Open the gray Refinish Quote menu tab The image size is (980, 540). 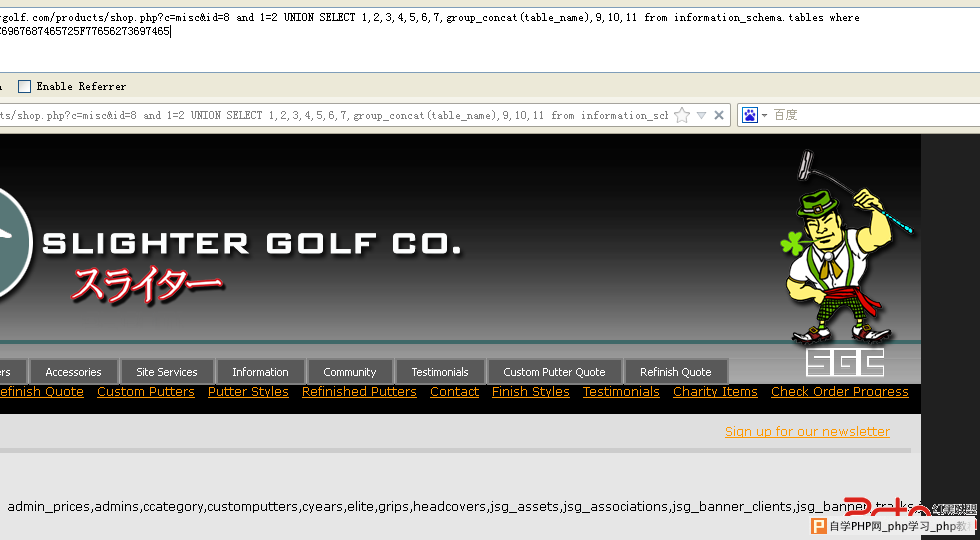coord(676,372)
